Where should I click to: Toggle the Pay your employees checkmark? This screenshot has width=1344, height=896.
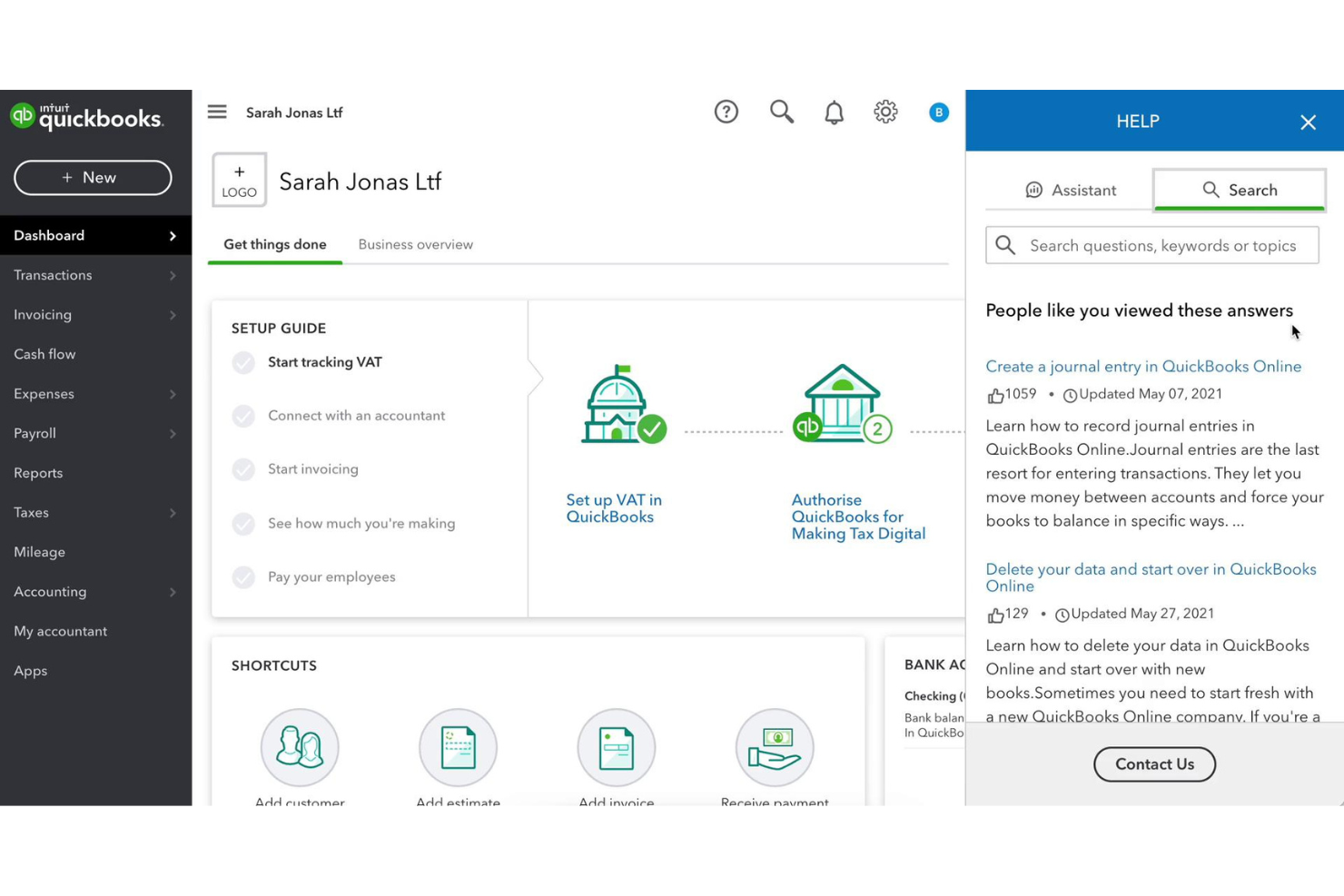[243, 577]
